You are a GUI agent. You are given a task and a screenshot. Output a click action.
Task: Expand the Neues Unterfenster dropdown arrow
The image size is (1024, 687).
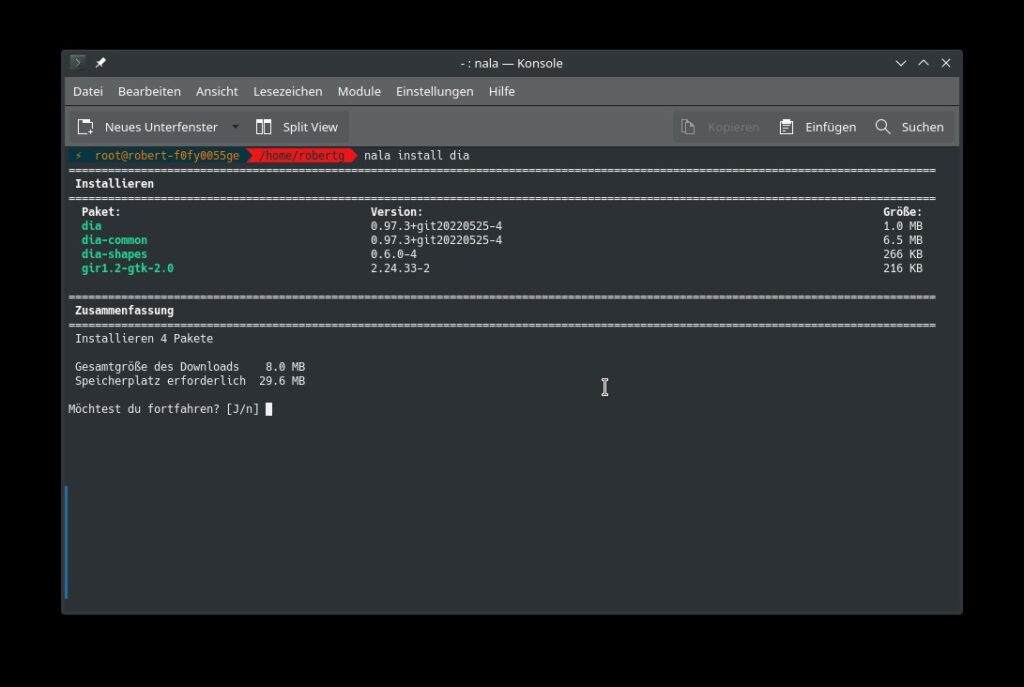(x=235, y=127)
